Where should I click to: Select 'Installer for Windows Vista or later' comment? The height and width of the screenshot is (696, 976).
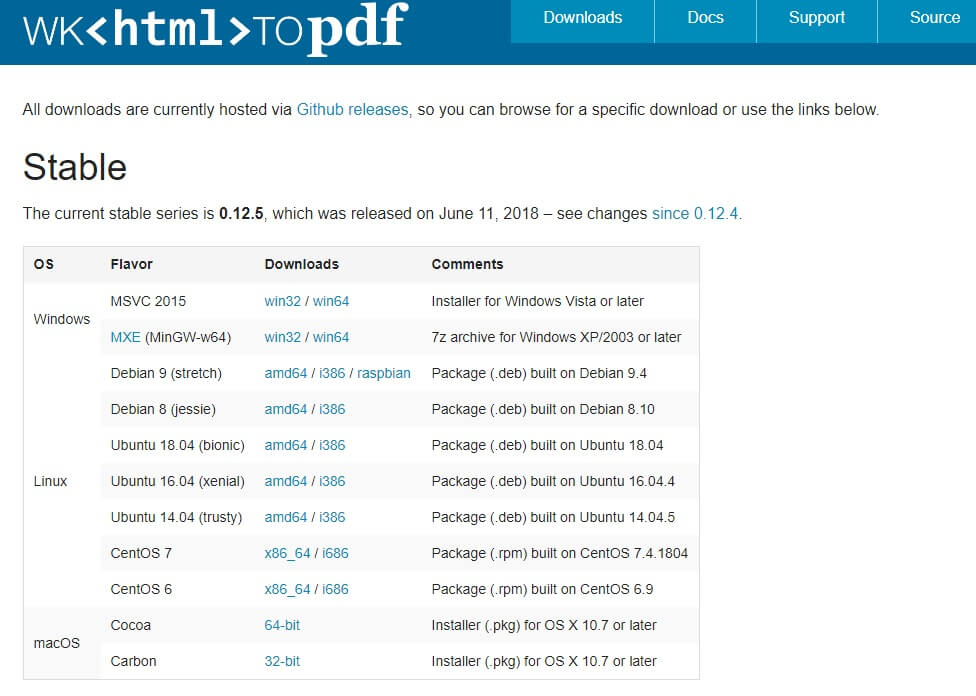[538, 301]
